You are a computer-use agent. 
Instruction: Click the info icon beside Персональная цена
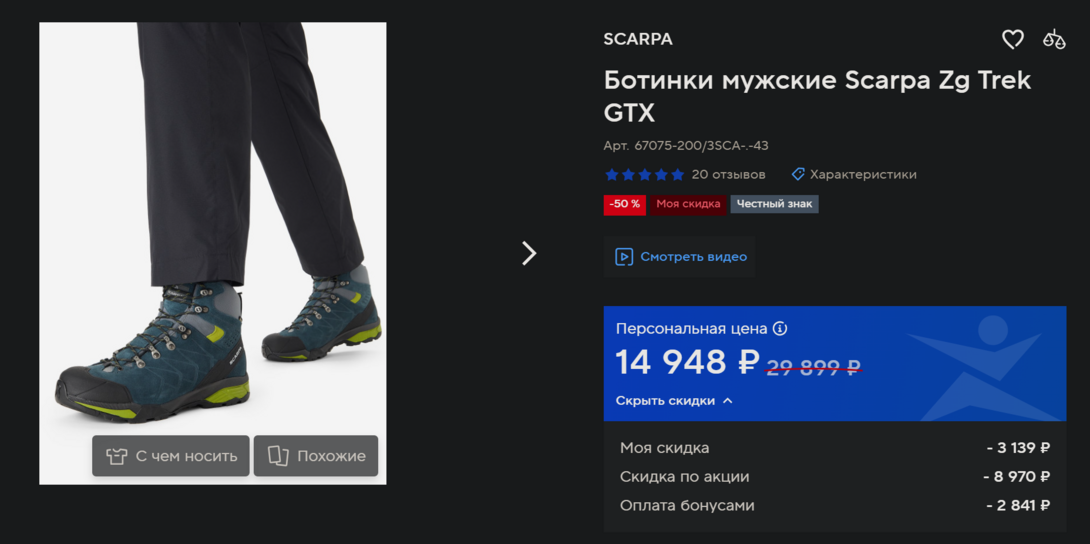click(780, 329)
